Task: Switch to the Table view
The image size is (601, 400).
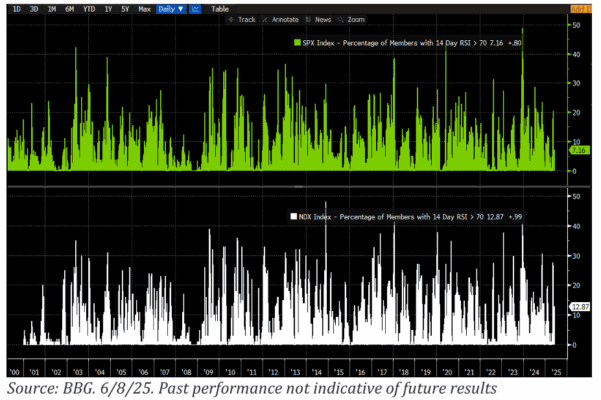Action: click(x=218, y=8)
